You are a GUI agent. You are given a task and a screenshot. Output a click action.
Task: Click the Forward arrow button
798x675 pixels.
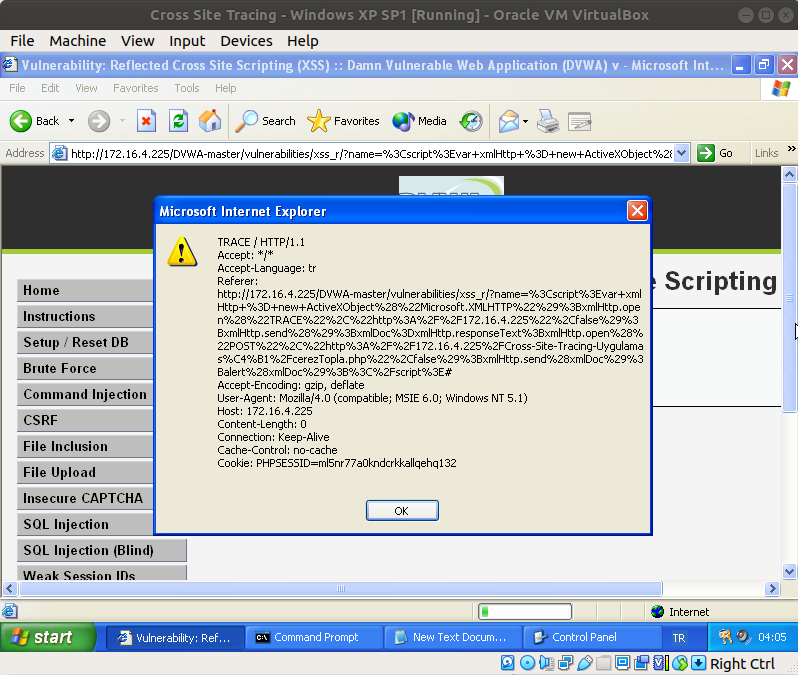click(x=99, y=121)
